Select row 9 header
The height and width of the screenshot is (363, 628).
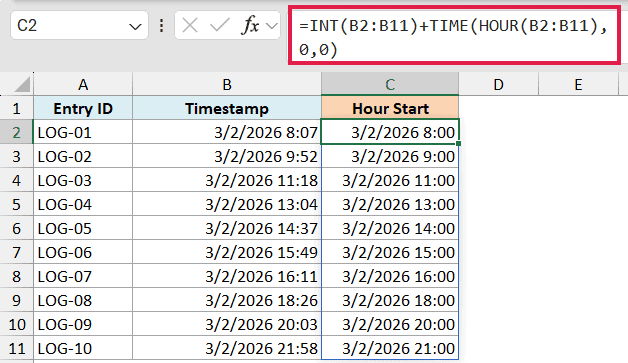click(x=16, y=300)
